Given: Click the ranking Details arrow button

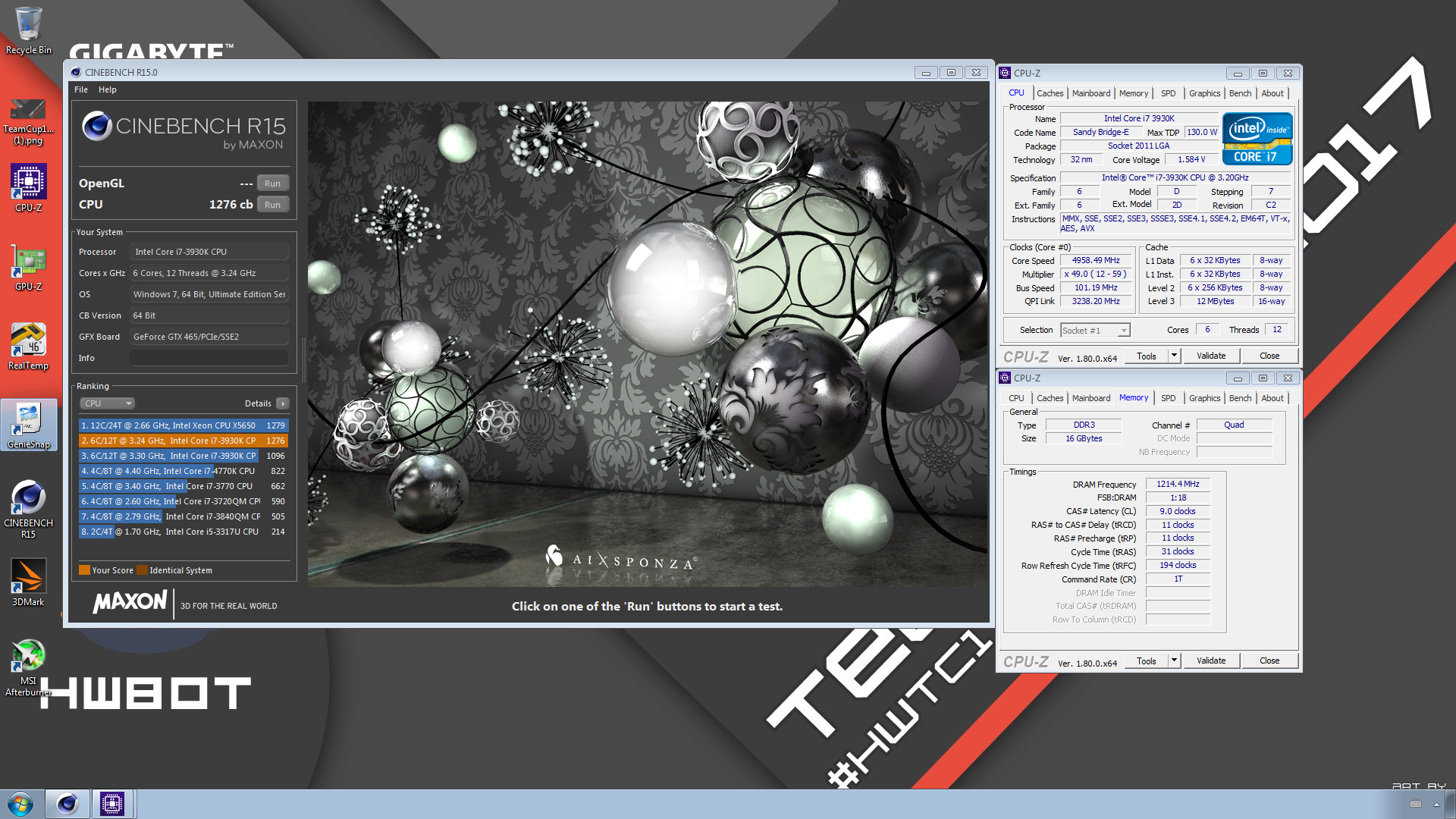Looking at the screenshot, I should (x=283, y=403).
